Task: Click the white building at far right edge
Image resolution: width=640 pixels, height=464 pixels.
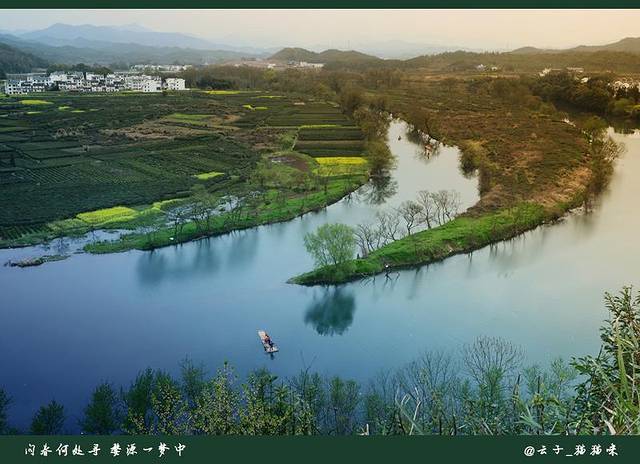Action: coord(625,85)
